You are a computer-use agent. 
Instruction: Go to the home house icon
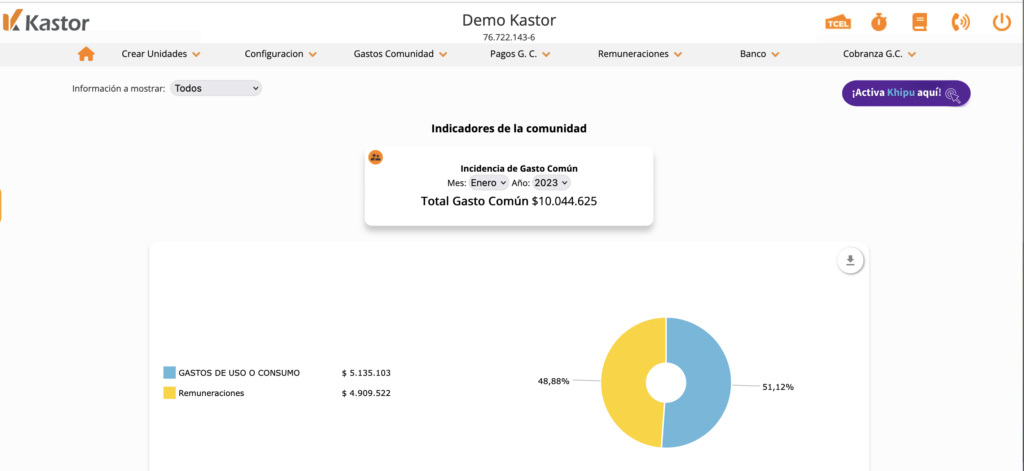pyautogui.click(x=86, y=54)
